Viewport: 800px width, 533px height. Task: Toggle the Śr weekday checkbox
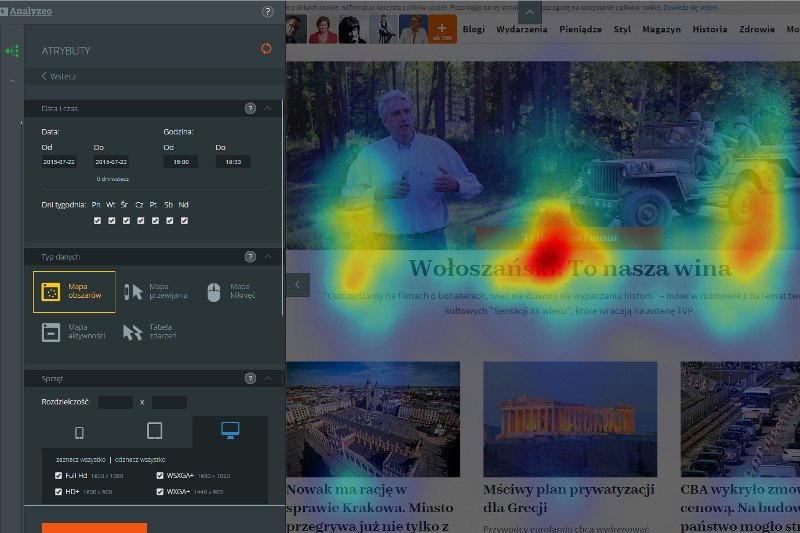click(126, 220)
